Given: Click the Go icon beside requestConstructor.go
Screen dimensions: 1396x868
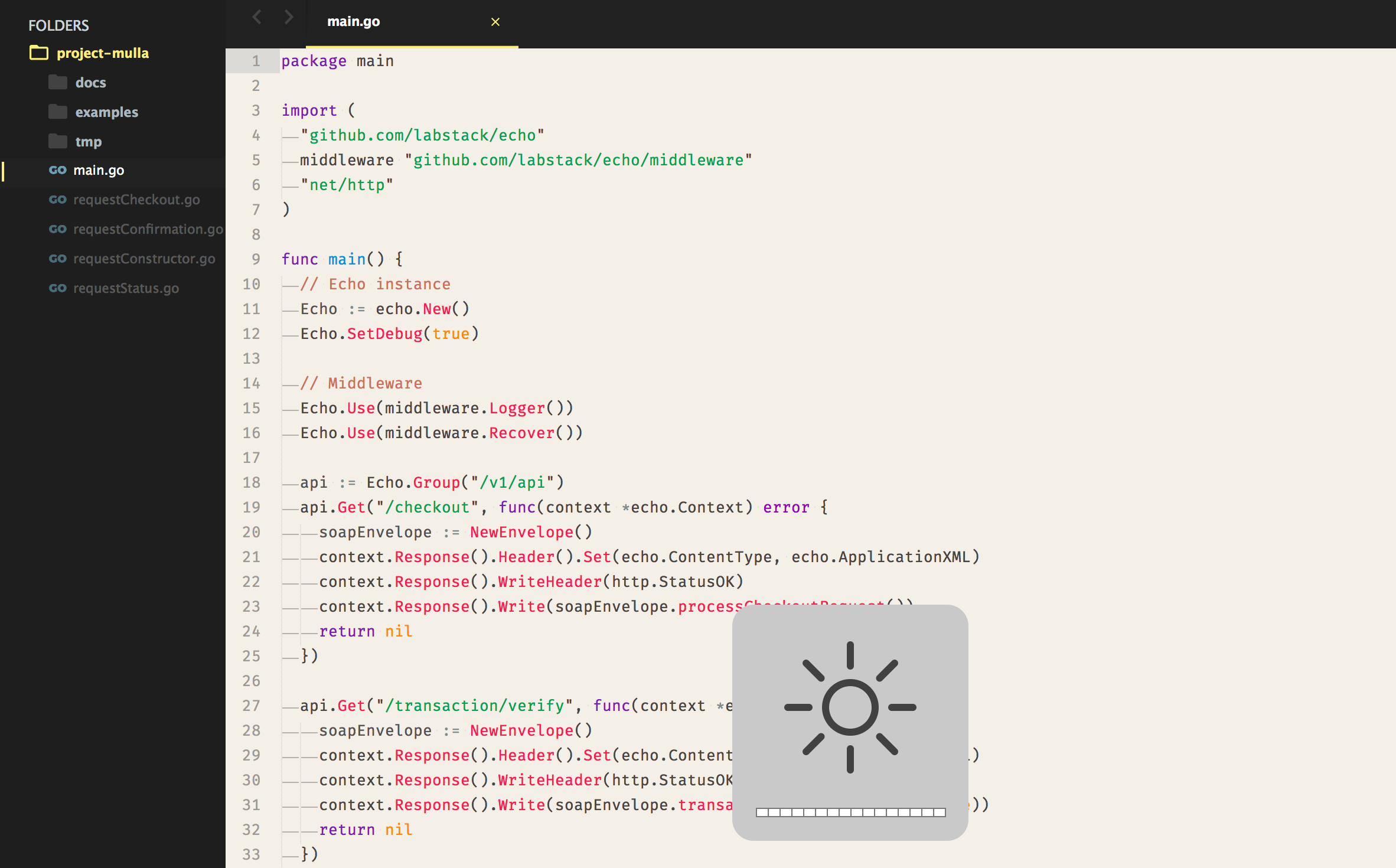Looking at the screenshot, I should click(x=57, y=259).
